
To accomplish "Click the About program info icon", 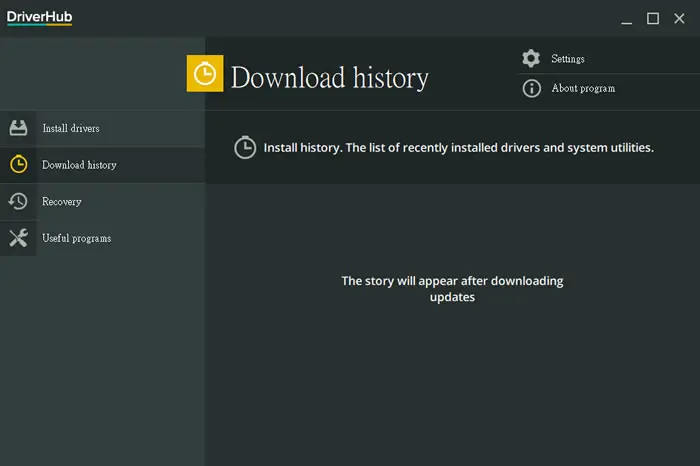I will [531, 88].
